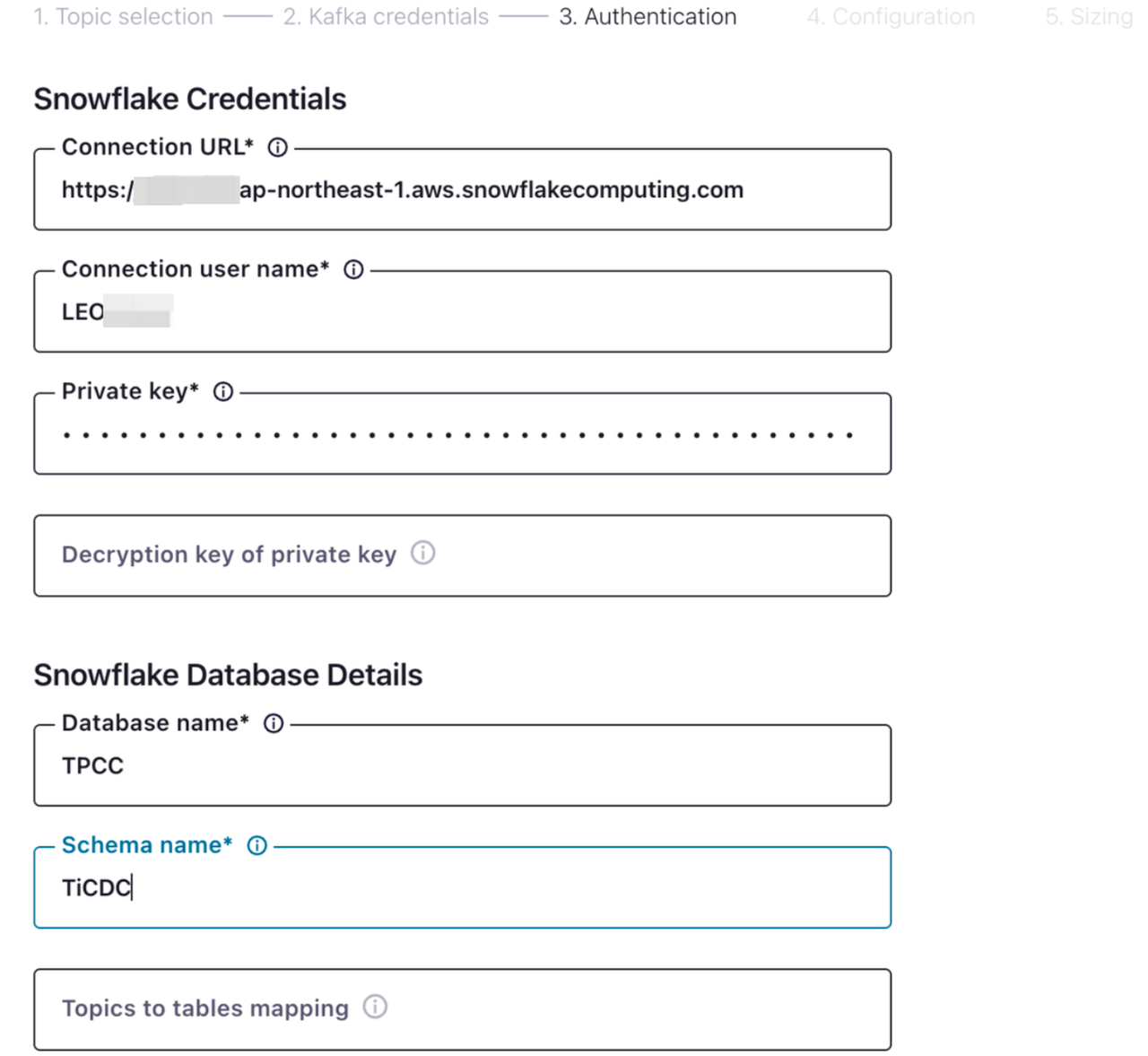The image size is (1148, 1056).
Task: Click the Private key info icon
Action: pos(223,392)
